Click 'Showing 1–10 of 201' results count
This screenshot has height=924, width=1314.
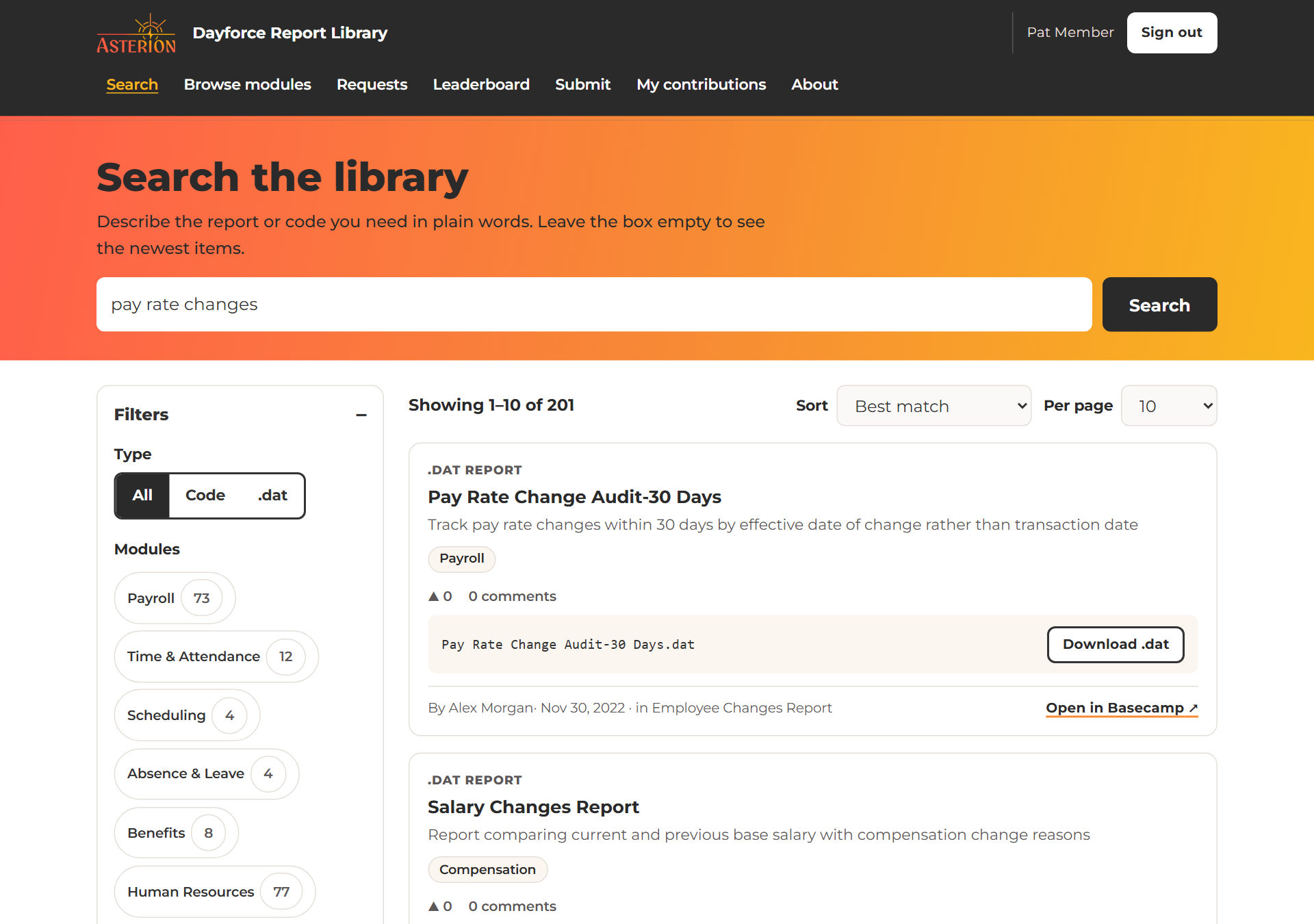pos(491,405)
